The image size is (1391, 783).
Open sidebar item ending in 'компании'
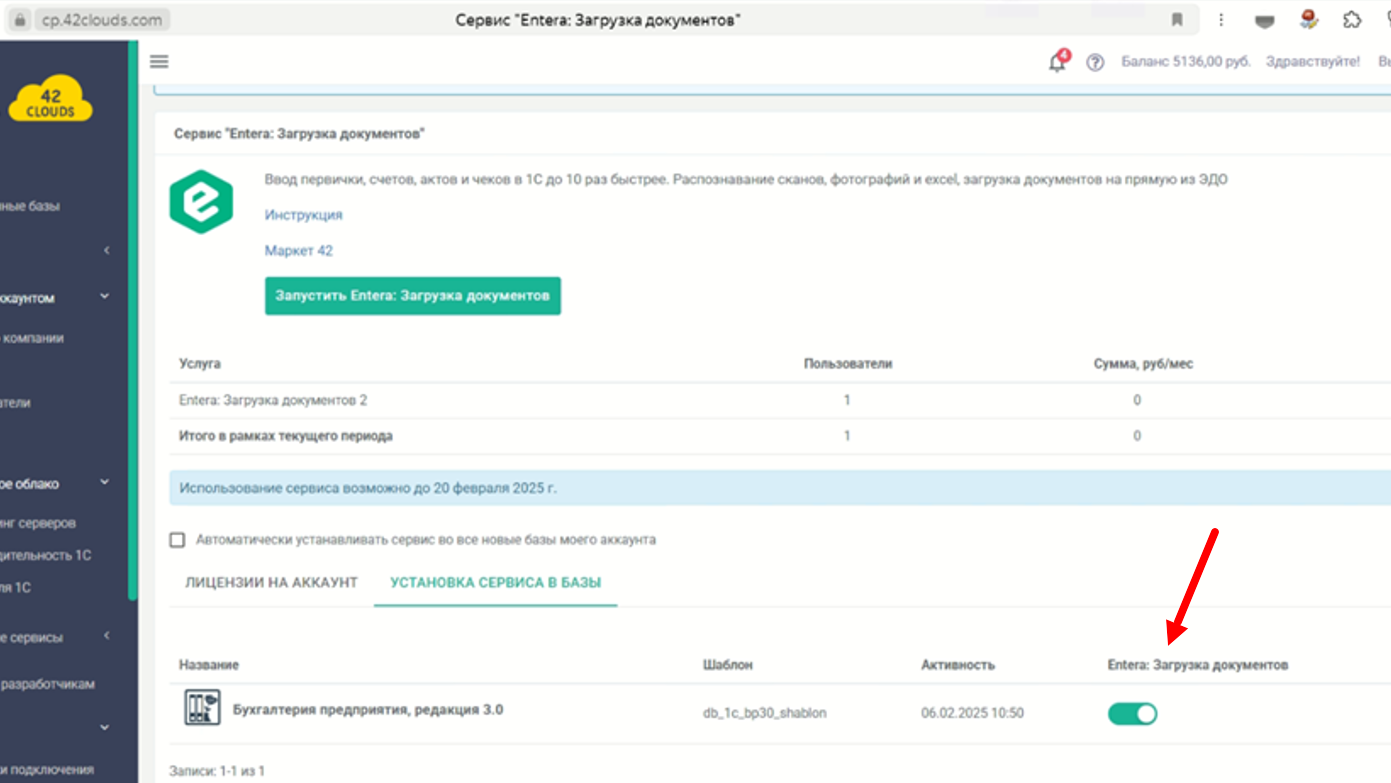tap(32, 338)
